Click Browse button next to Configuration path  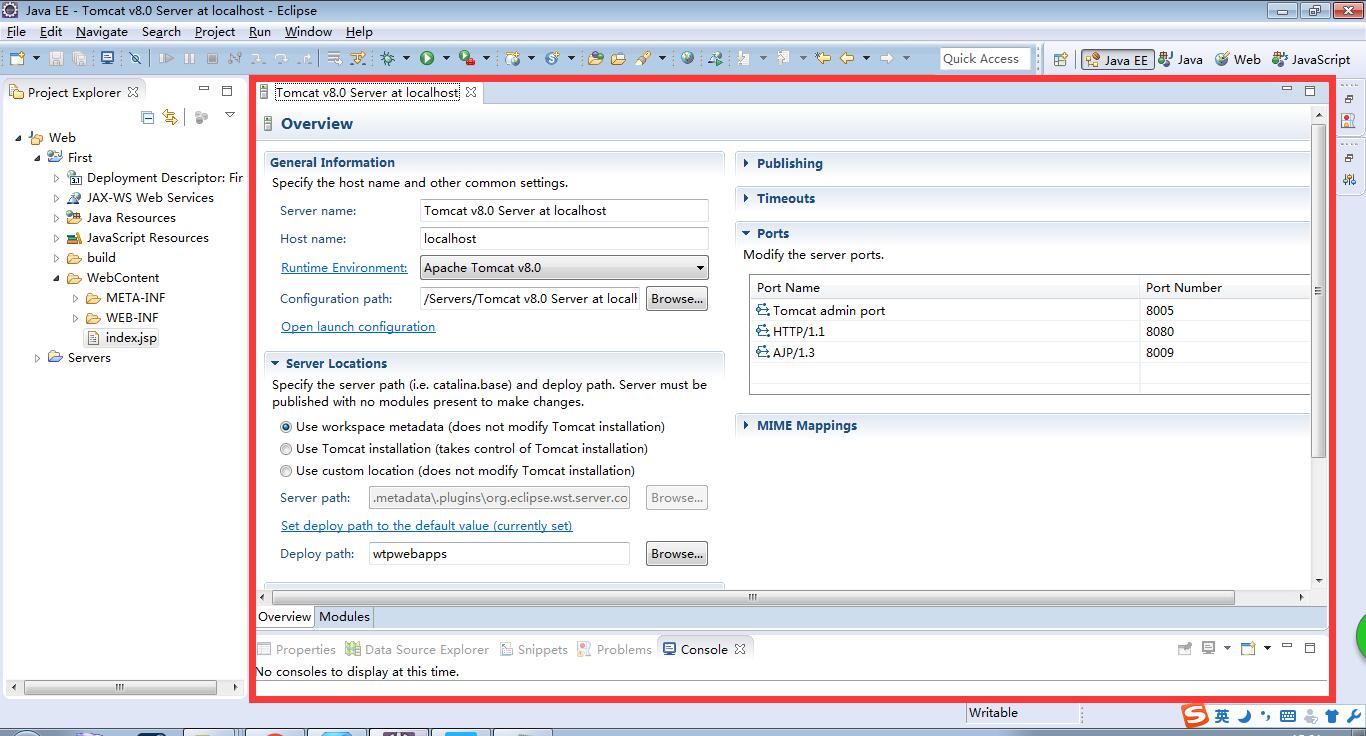coord(677,298)
